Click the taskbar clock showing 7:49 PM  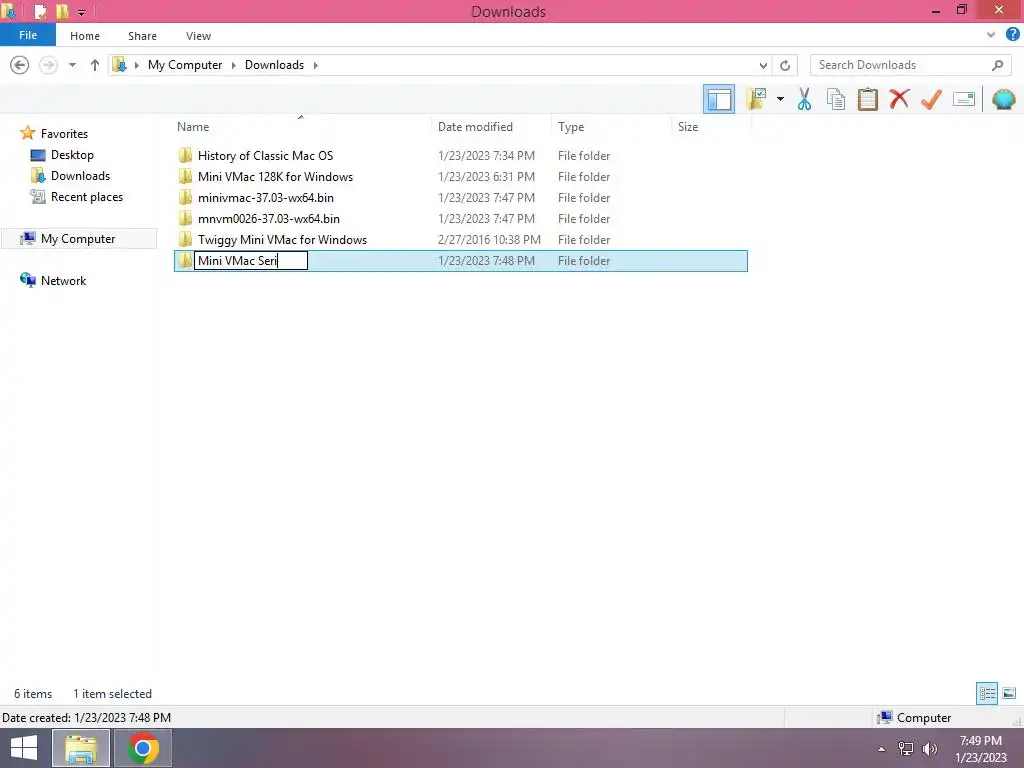980,749
